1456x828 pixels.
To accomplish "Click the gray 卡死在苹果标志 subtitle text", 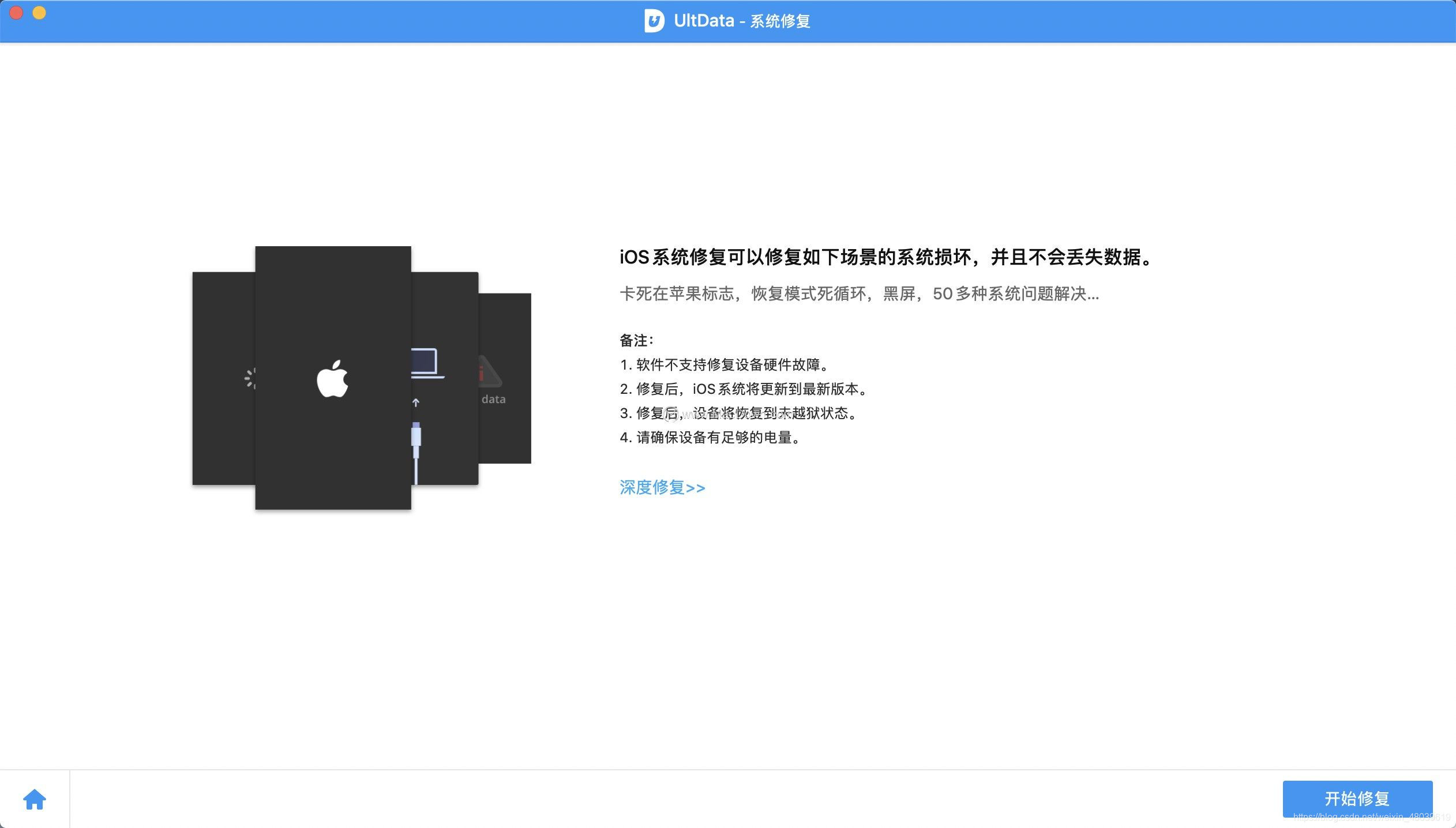I will pos(859,294).
